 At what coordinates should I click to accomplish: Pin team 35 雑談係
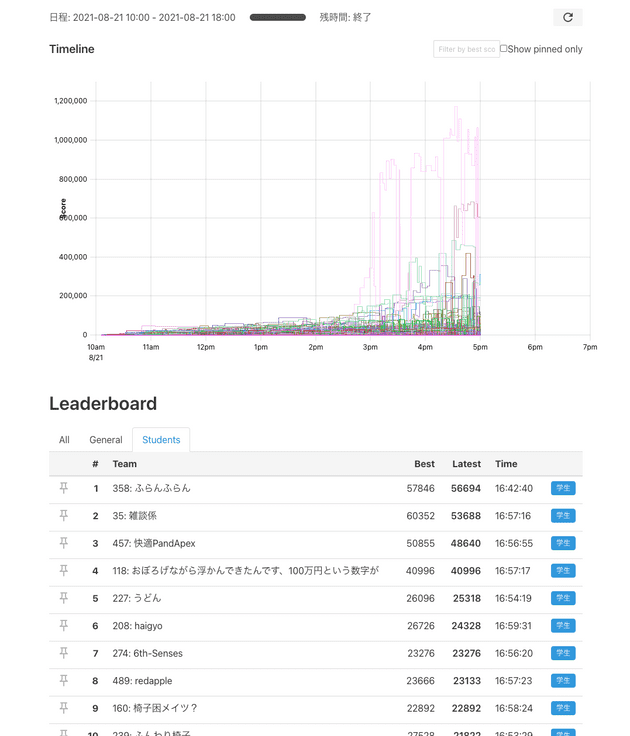(64, 516)
